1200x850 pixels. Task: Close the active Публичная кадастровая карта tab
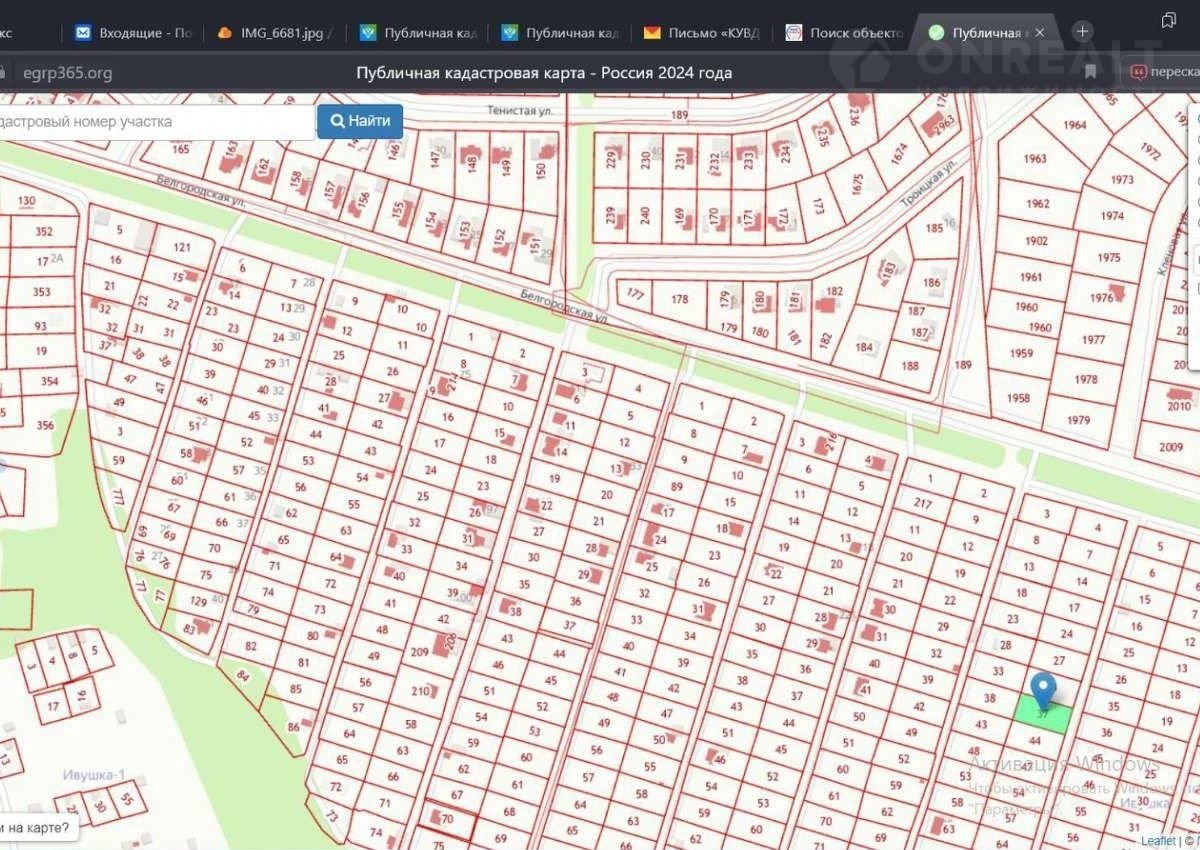click(x=1040, y=33)
